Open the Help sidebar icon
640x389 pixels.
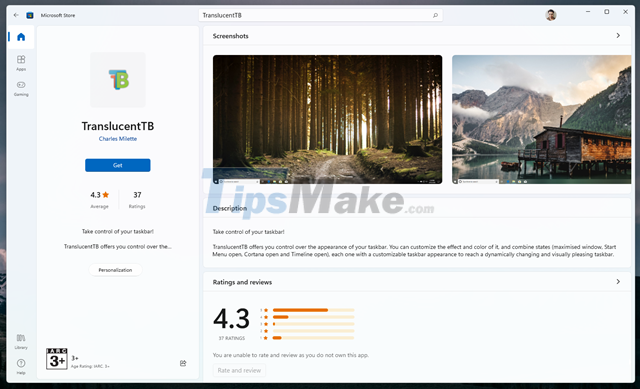click(x=21, y=367)
